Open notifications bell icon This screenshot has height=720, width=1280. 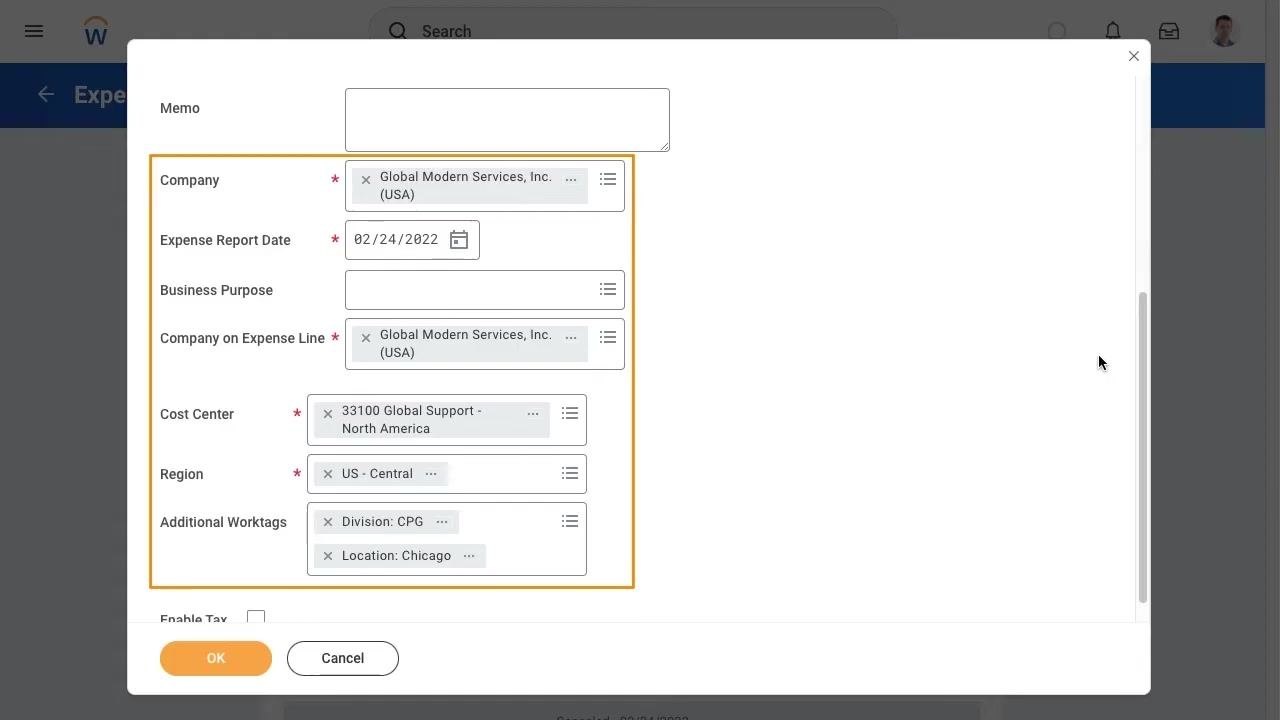(x=1113, y=31)
